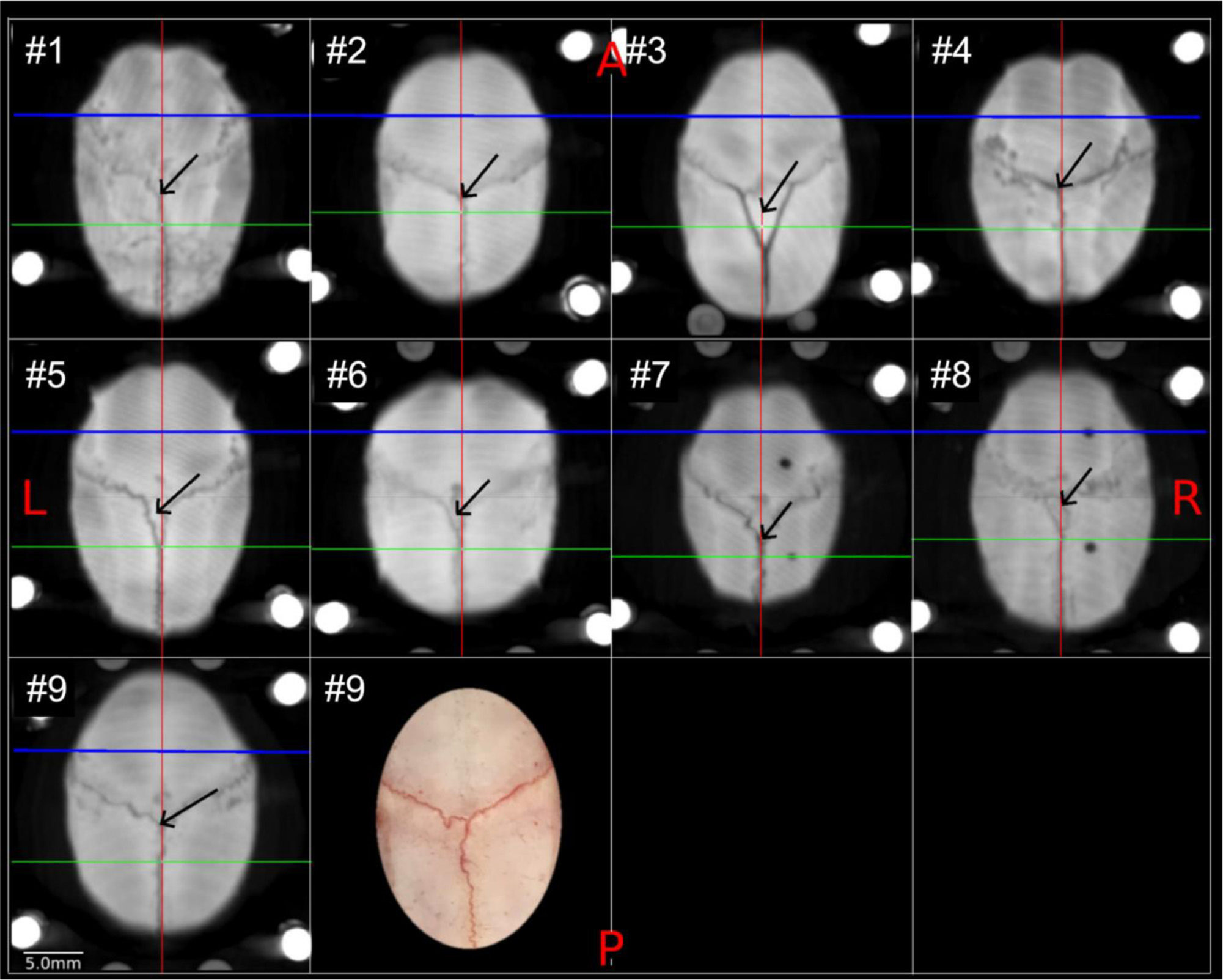This screenshot has width=1223, height=980.
Task: Click the '#1' panel label
Action: coord(44,50)
